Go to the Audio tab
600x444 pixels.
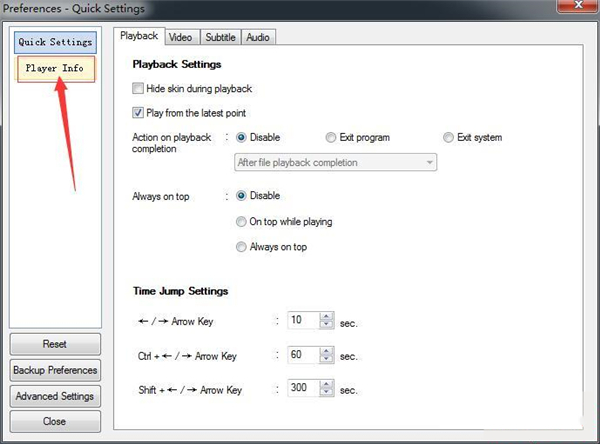pyautogui.click(x=257, y=37)
